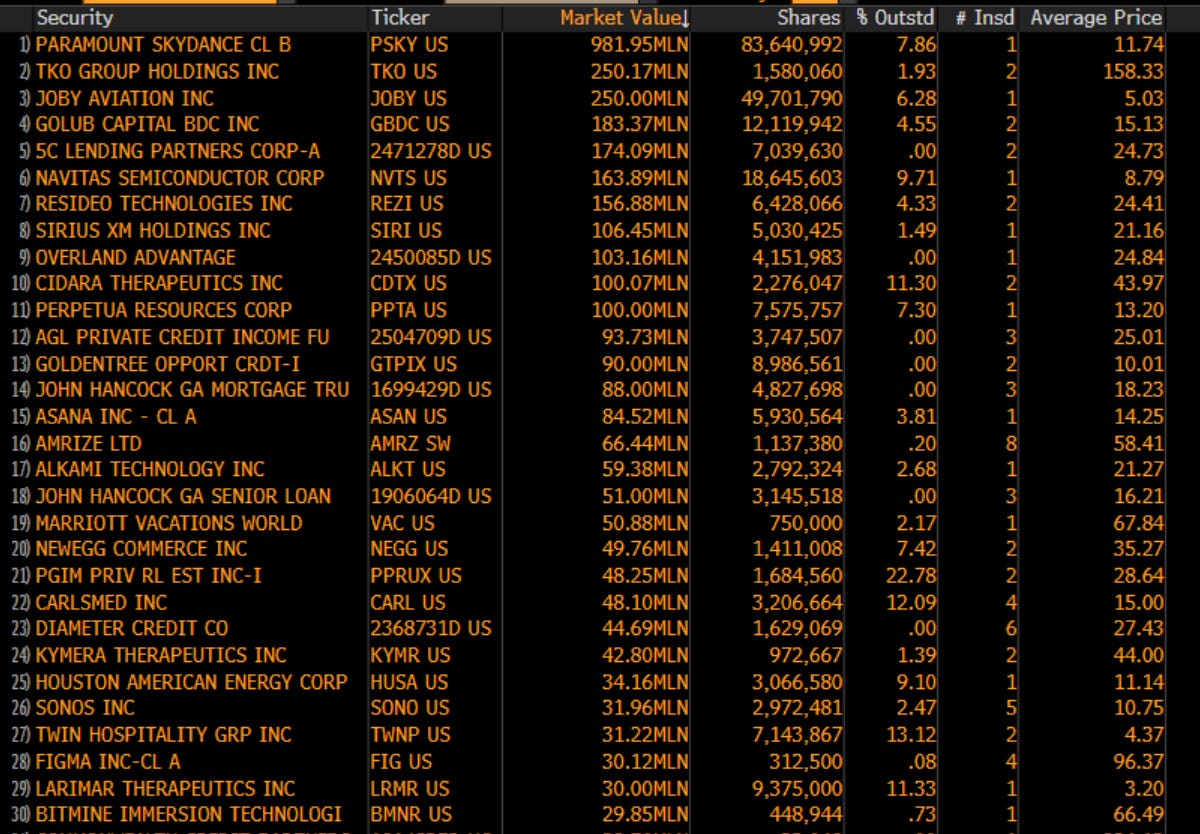Select OVERLAND ADVANTAGE security
This screenshot has height=834, width=1200.
pyautogui.click(x=136, y=257)
